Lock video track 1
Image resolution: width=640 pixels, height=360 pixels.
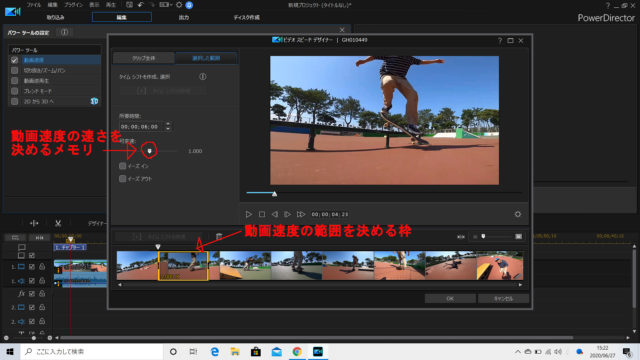coord(42,267)
